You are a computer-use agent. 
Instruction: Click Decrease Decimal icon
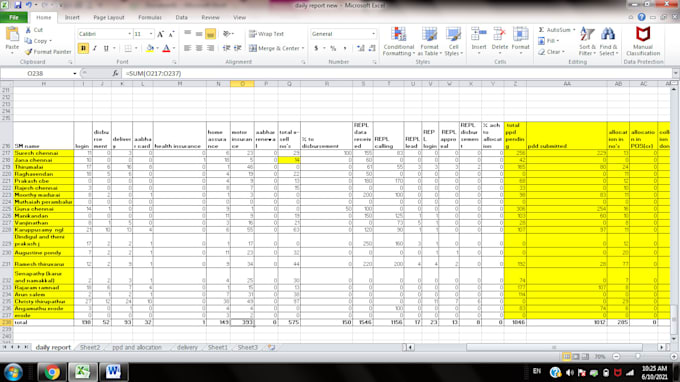[x=372, y=48]
